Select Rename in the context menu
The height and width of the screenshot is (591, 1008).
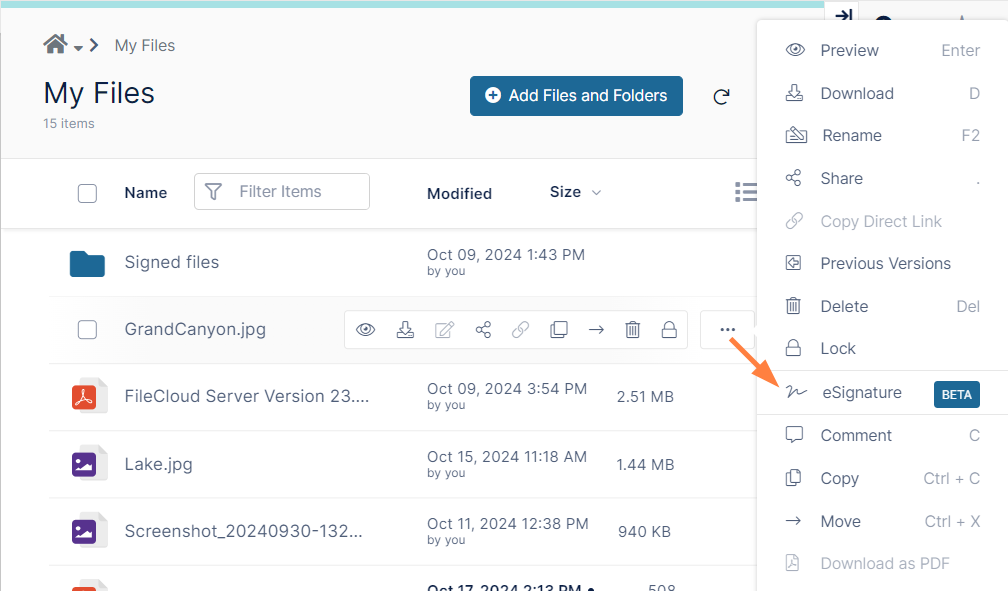coord(851,136)
